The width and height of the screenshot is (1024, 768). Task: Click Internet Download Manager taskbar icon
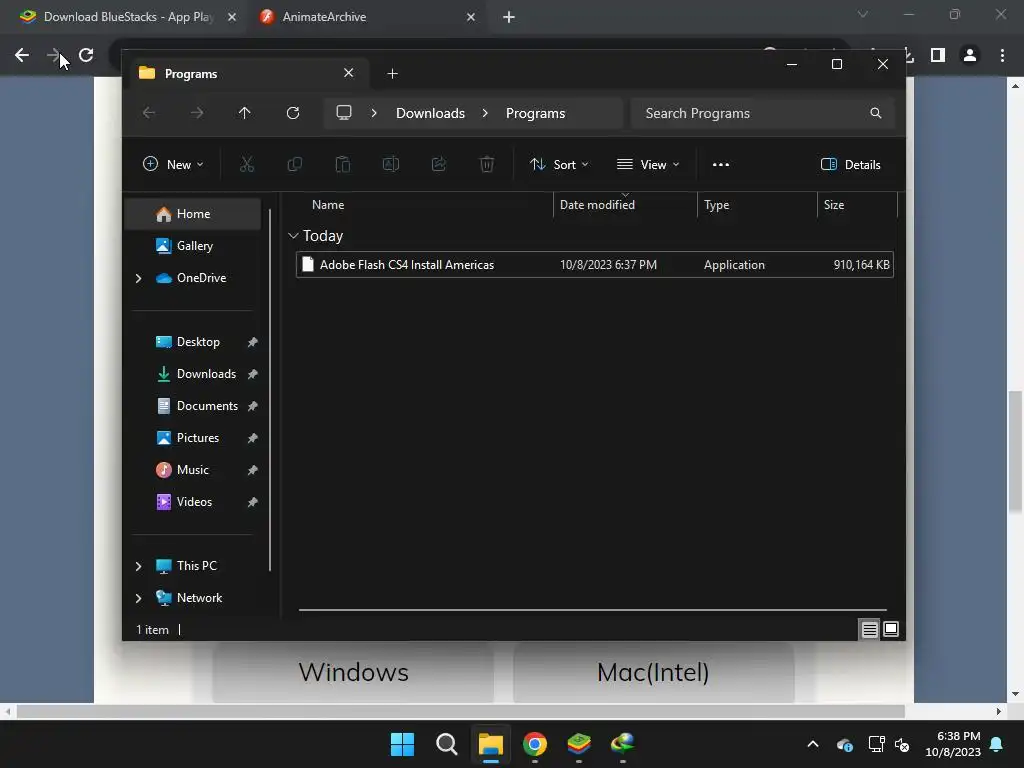[x=623, y=744]
